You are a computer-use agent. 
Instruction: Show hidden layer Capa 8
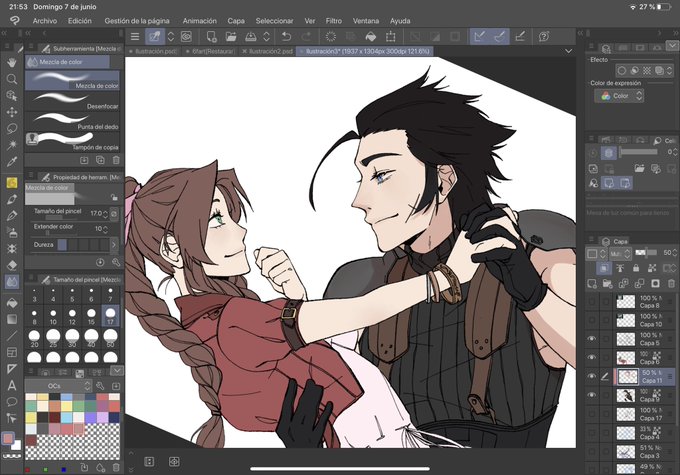tap(592, 301)
